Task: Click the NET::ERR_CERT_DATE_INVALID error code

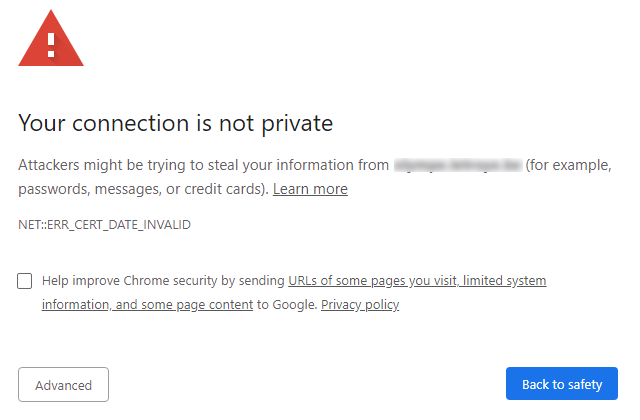Action: 104,225
